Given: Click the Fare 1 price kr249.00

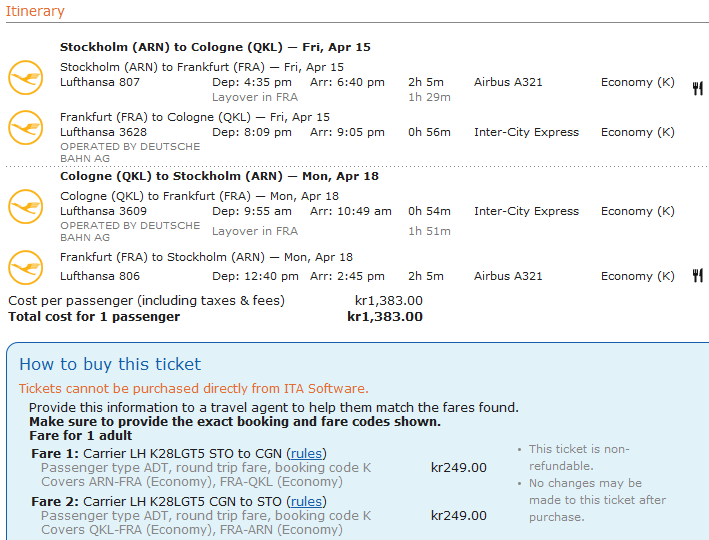Looking at the screenshot, I should 459,467.
